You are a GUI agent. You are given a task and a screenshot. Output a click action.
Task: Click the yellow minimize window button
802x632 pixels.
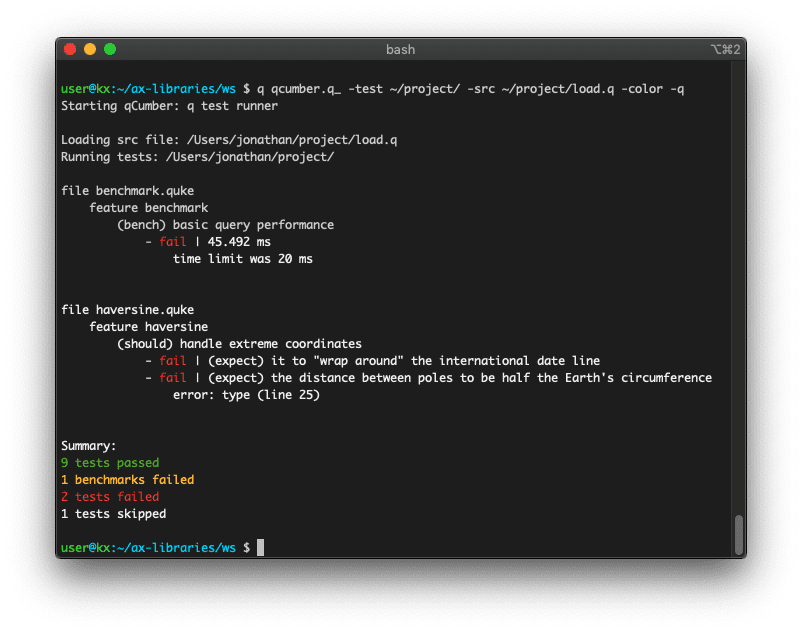(x=90, y=49)
